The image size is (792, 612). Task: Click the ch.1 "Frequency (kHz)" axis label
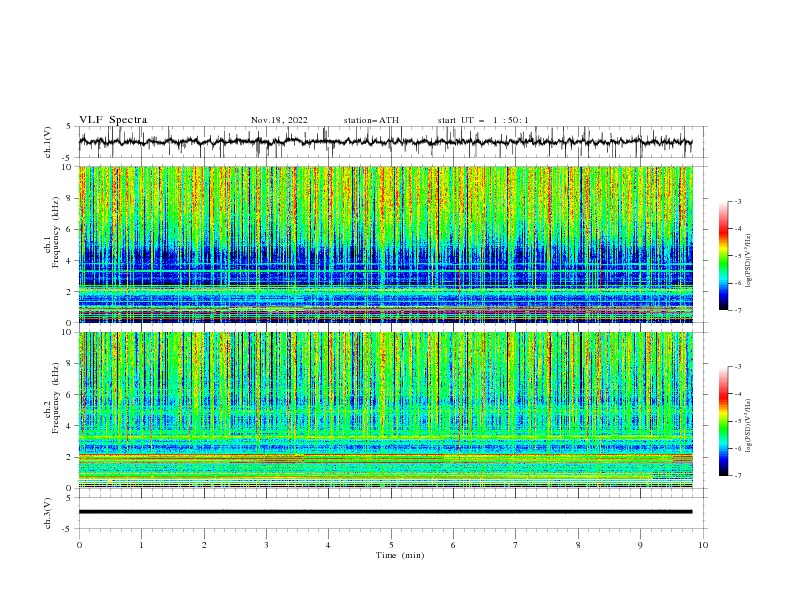click(58, 230)
